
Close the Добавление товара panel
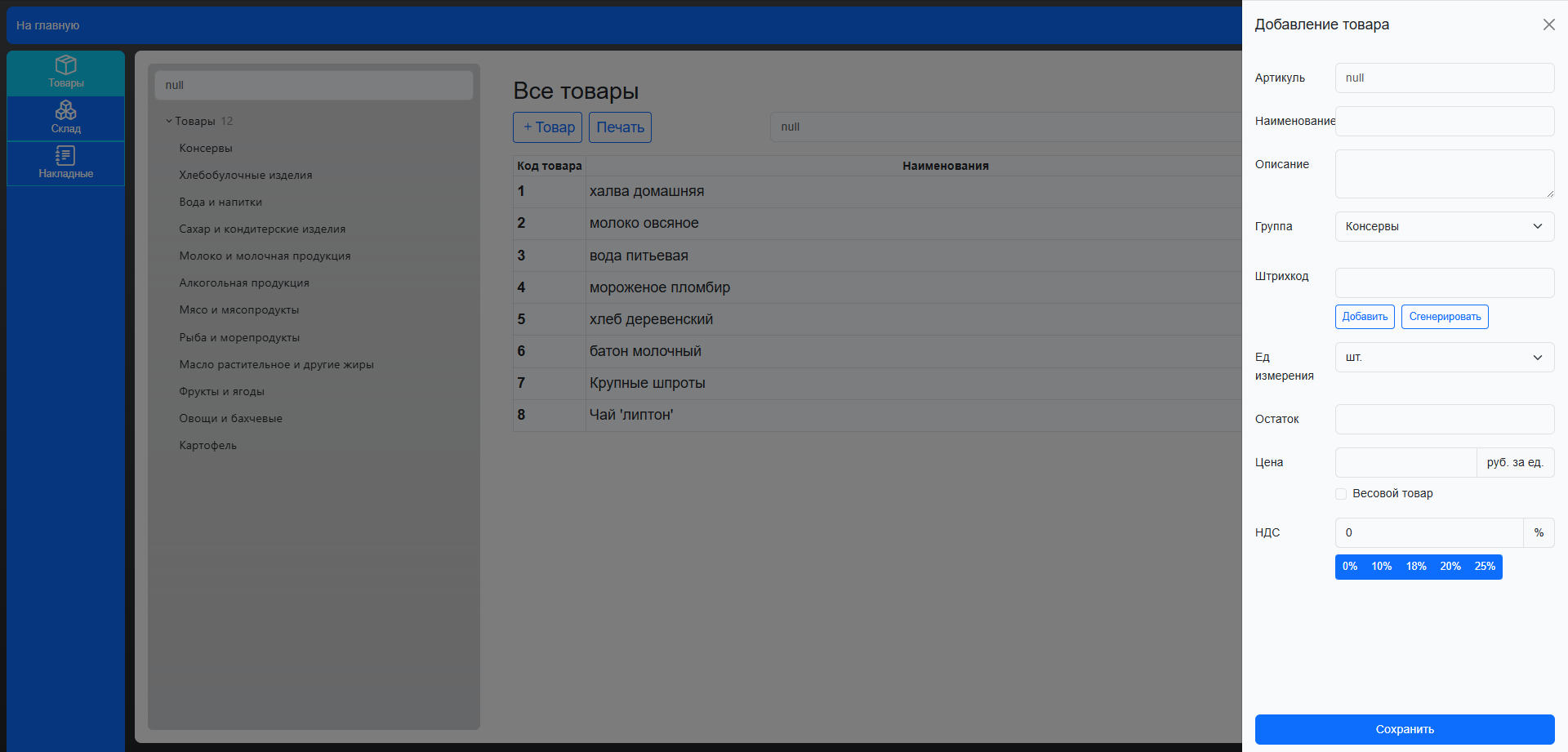(1548, 24)
